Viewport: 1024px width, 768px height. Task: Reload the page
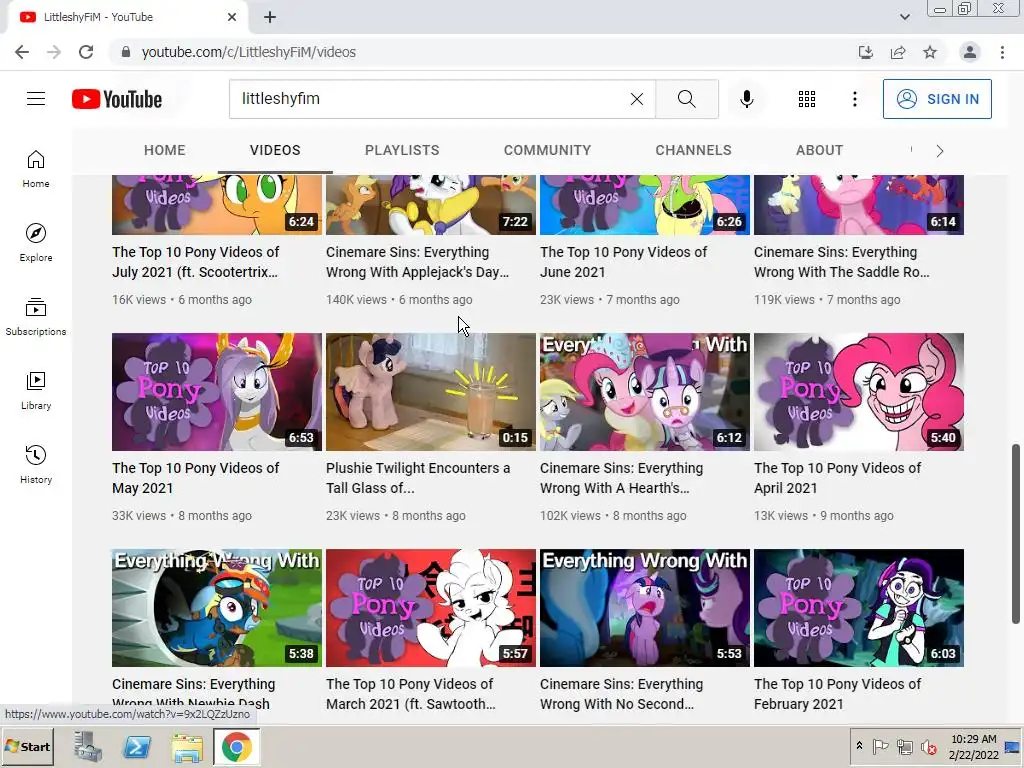click(x=86, y=52)
